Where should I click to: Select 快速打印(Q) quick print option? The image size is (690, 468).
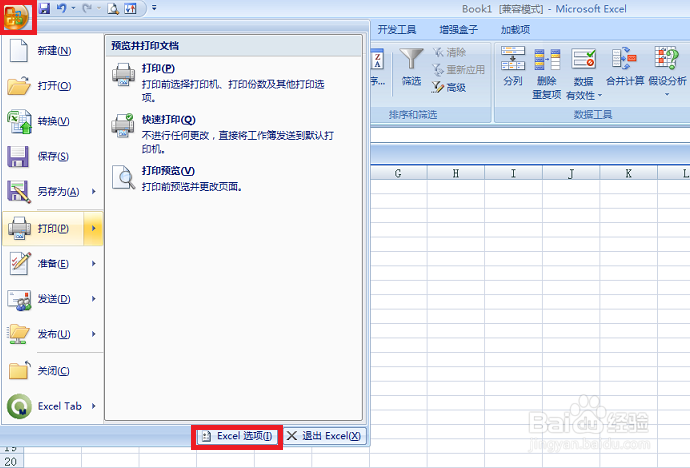tap(234, 134)
